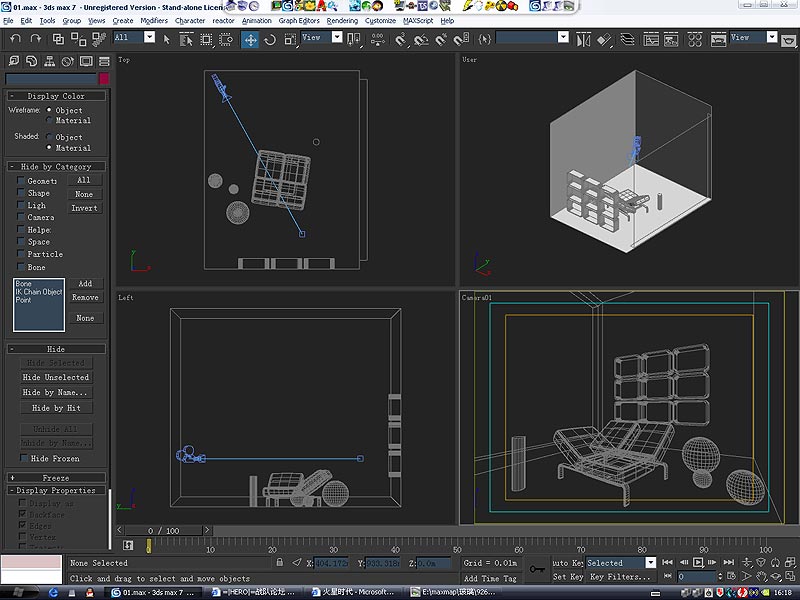Click the Select and Rotate tool

(x=270, y=39)
